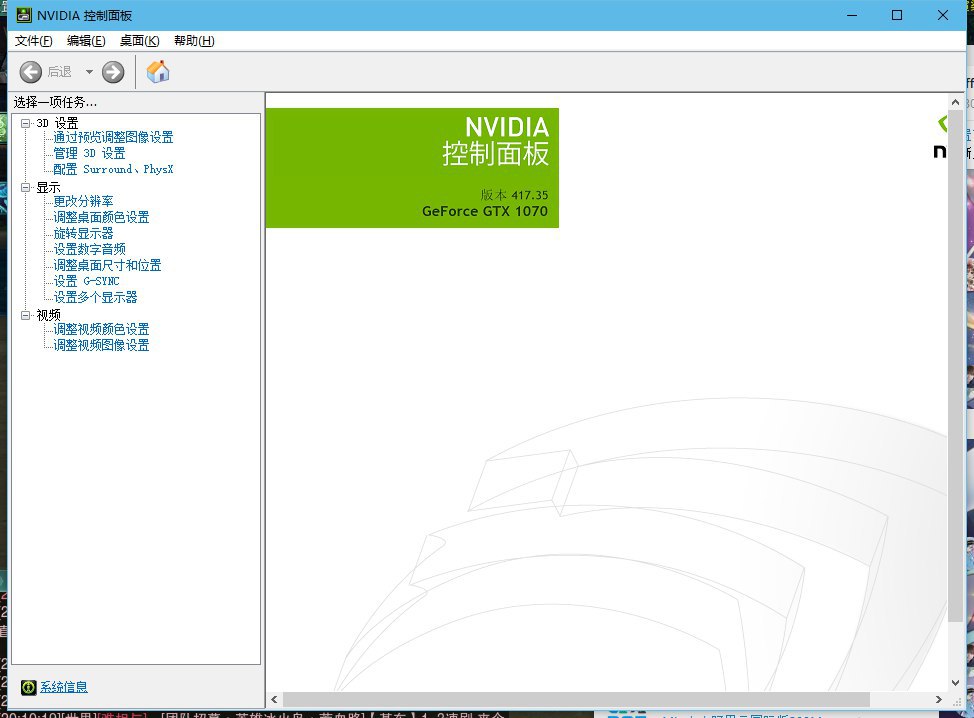
Task: Open the back history dropdown arrow
Action: click(x=89, y=72)
